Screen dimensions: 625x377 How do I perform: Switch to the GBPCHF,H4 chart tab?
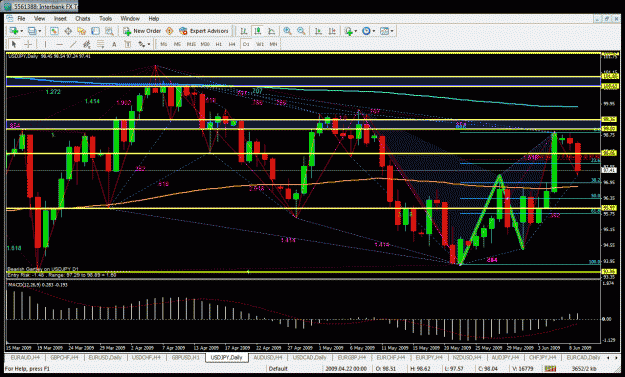point(65,357)
